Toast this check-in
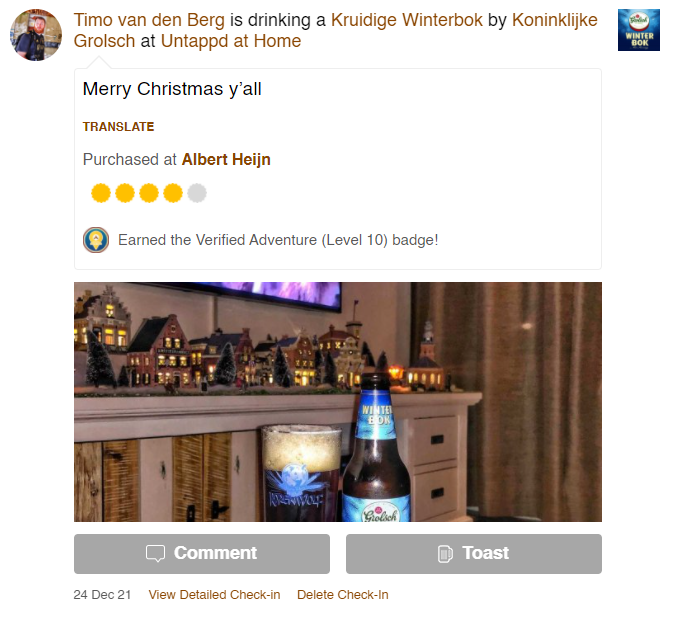682x618 pixels. tap(474, 554)
